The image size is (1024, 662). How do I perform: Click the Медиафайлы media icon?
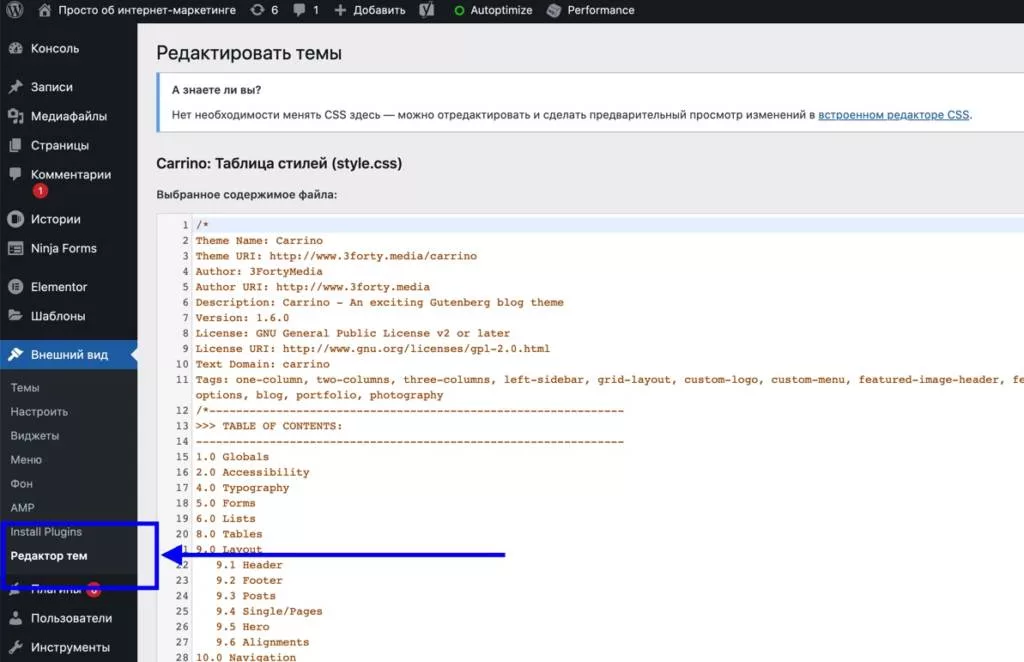pos(16,116)
